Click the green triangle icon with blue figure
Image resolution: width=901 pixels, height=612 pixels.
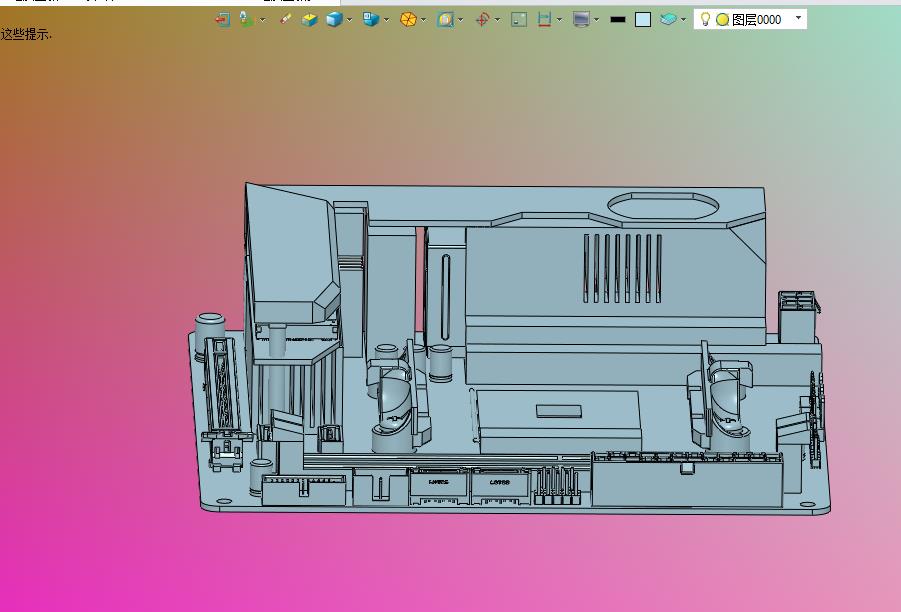point(247,20)
